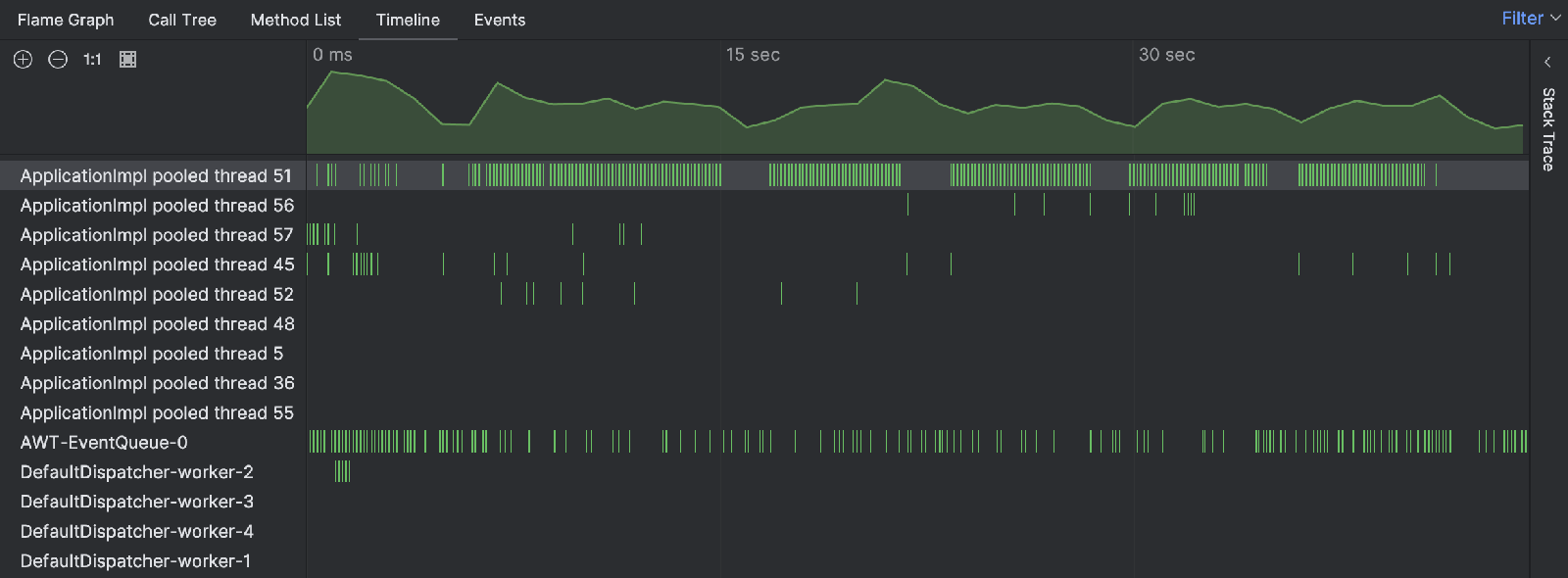
Task: Select ApplicationImpl pooled thread 51 row
Action: (x=764, y=175)
